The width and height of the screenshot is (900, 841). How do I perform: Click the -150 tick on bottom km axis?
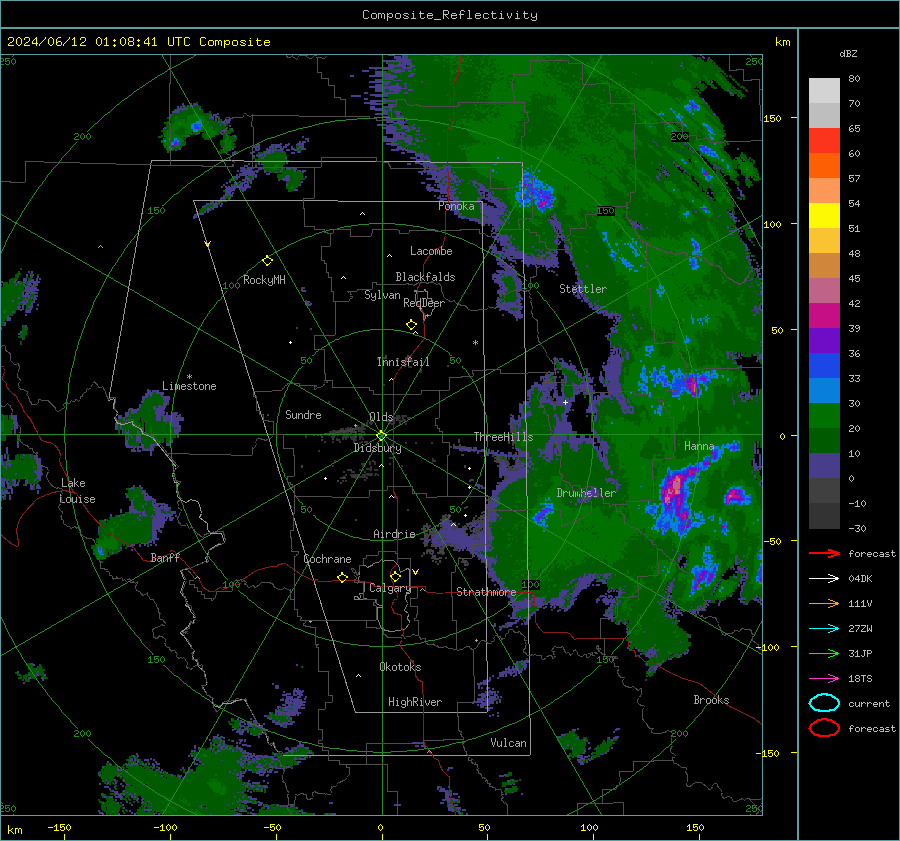click(59, 827)
